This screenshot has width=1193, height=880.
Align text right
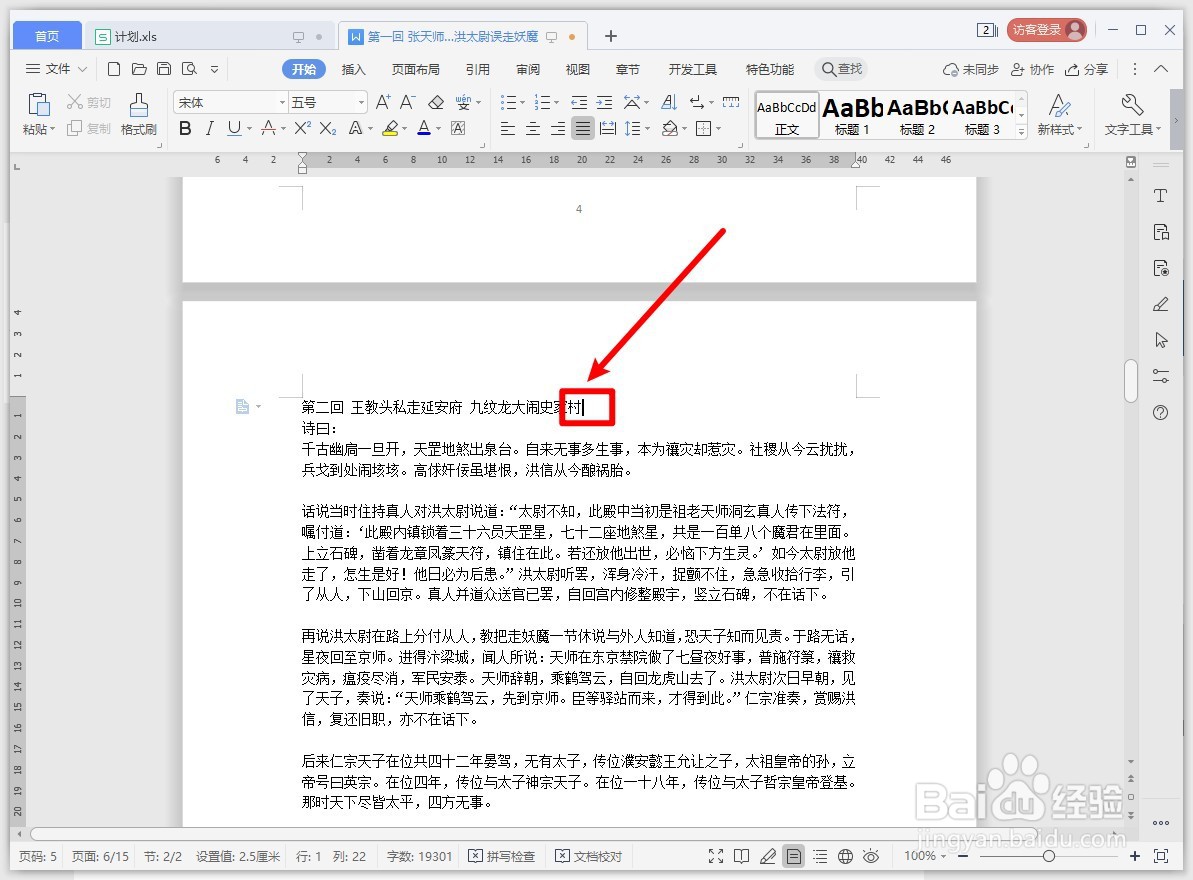coord(558,129)
